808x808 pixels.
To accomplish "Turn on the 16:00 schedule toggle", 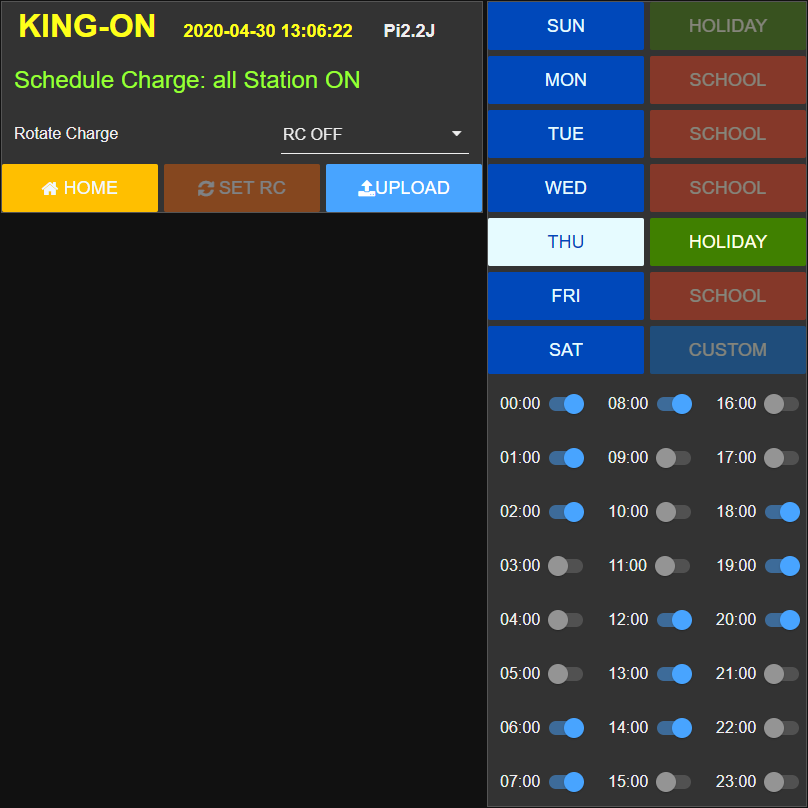I will click(x=781, y=404).
